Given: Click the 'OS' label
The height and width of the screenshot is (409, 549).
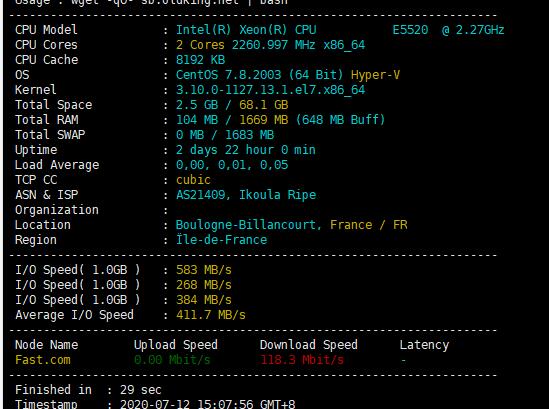Looking at the screenshot, I should 22,75.
